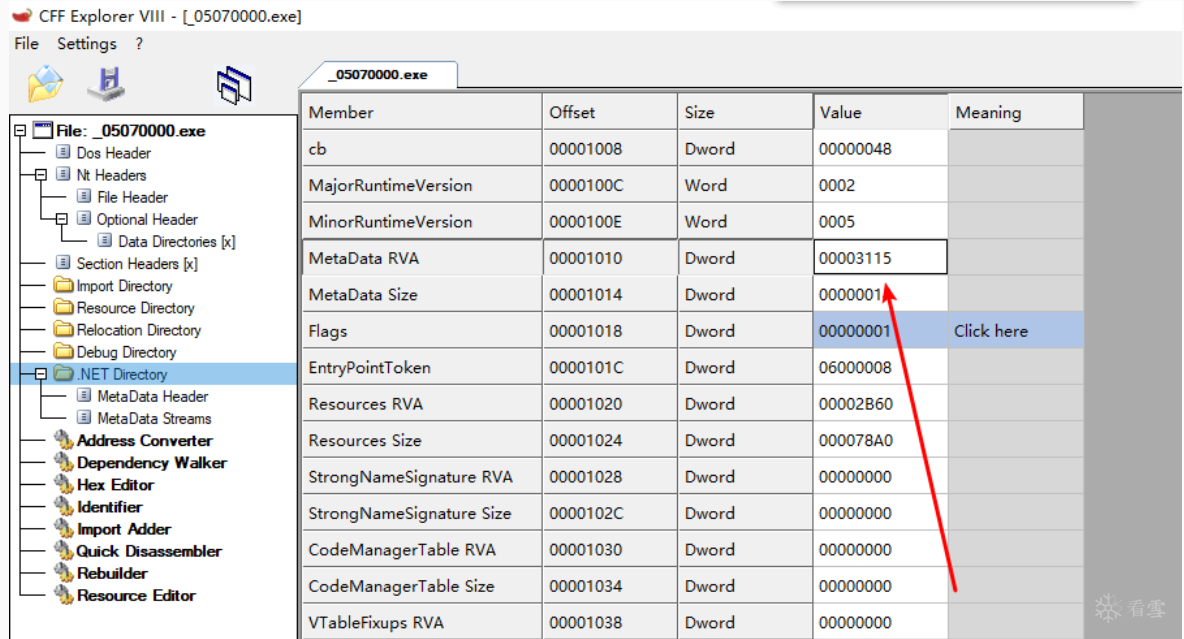The image size is (1184, 639).
Task: Collapse the File: _05070000.exe root node
Action: tap(20, 131)
